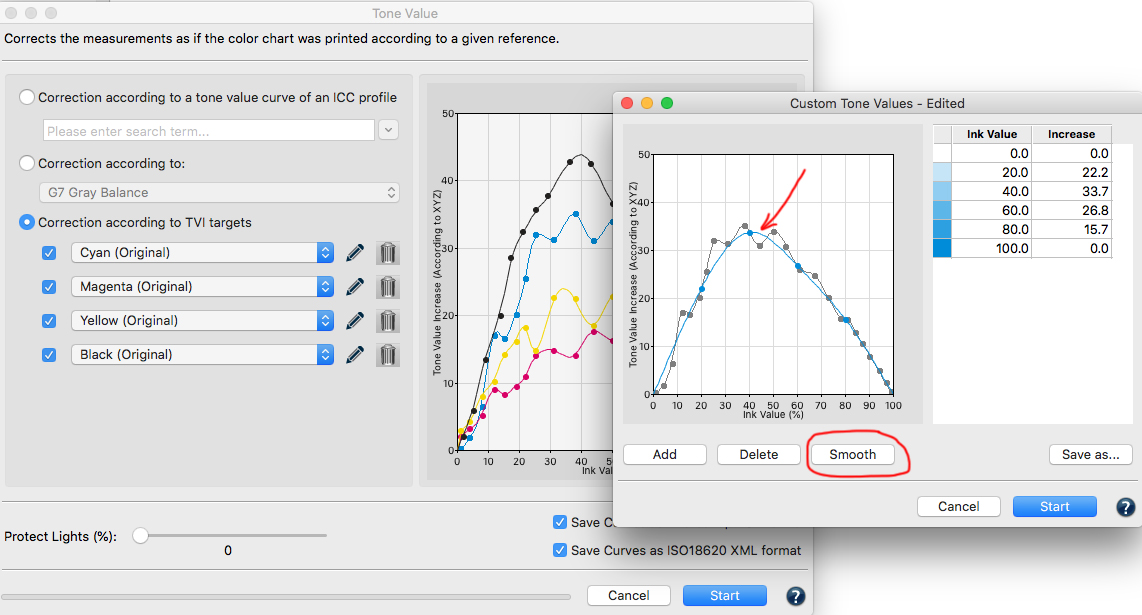Select Correction according to TVI targets
The image size is (1142, 615).
(27, 222)
